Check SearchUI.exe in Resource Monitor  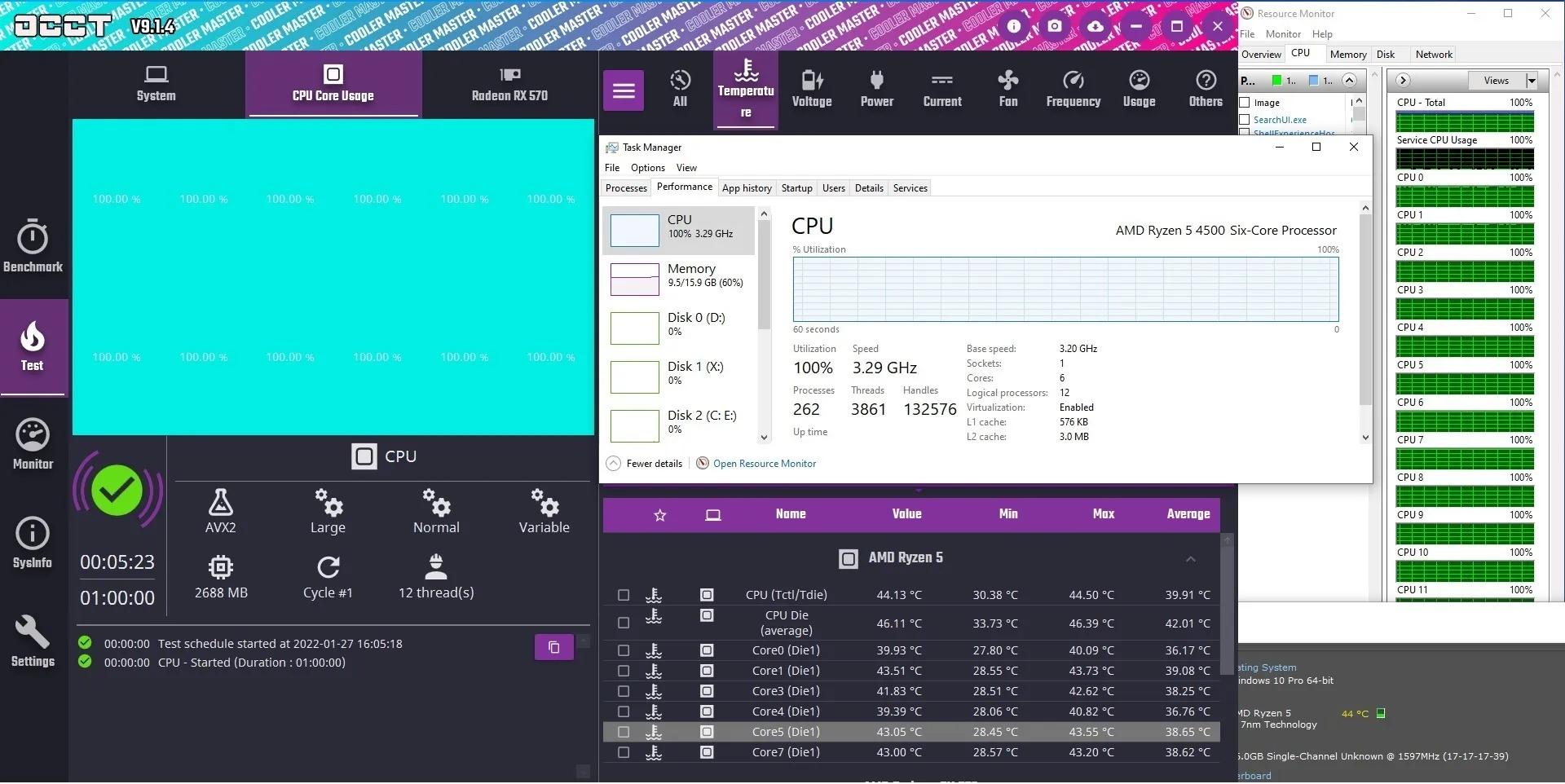coord(1245,120)
